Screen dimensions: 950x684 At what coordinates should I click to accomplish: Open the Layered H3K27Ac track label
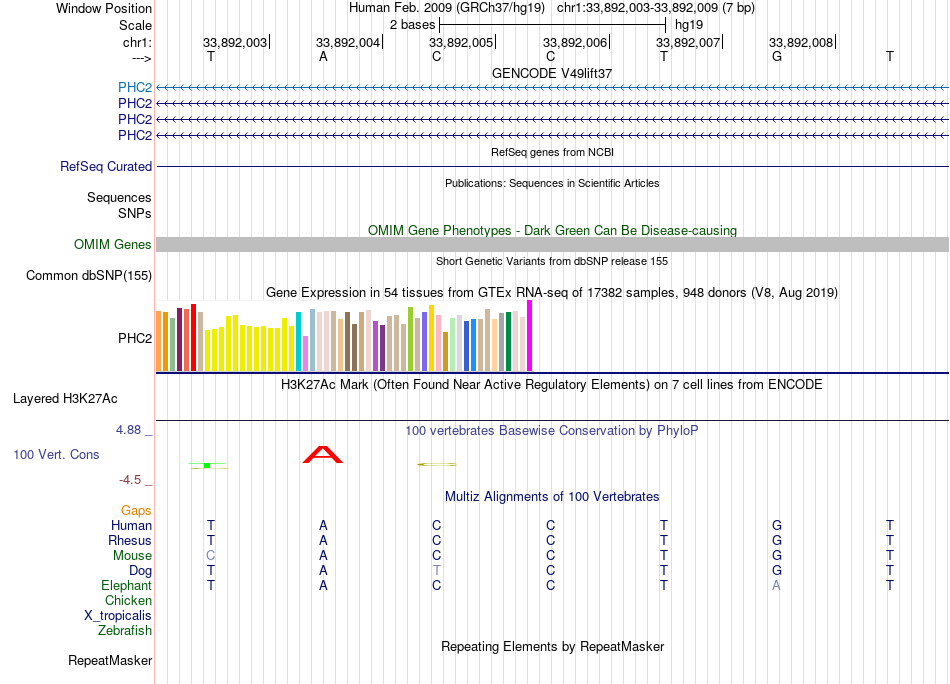(65, 399)
